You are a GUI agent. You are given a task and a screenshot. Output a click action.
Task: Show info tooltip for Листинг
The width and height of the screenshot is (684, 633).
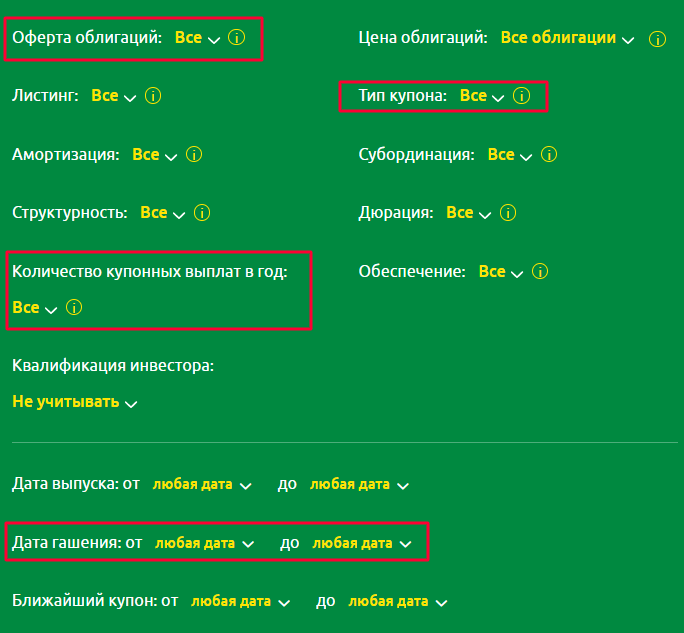153,96
